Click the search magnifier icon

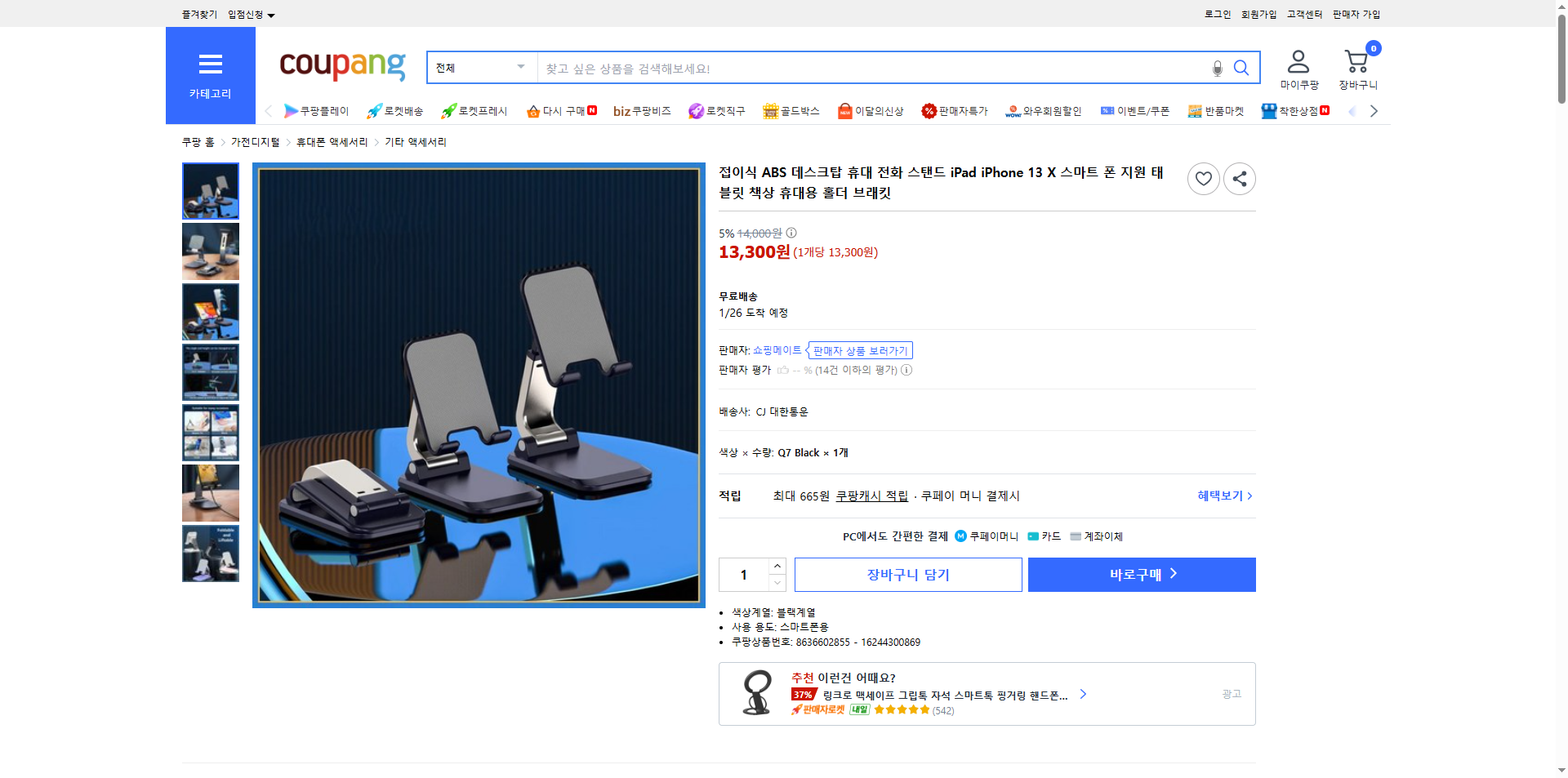pyautogui.click(x=1241, y=68)
